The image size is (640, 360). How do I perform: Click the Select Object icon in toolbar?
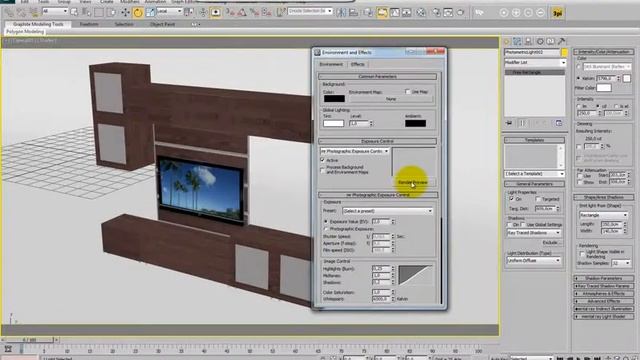click(x=74, y=13)
